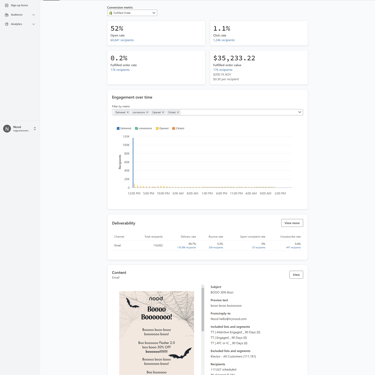Viewport: 375px width, 375px height.
Task: Click the tall Delivered bar in chart
Action: pyautogui.click(x=133, y=163)
